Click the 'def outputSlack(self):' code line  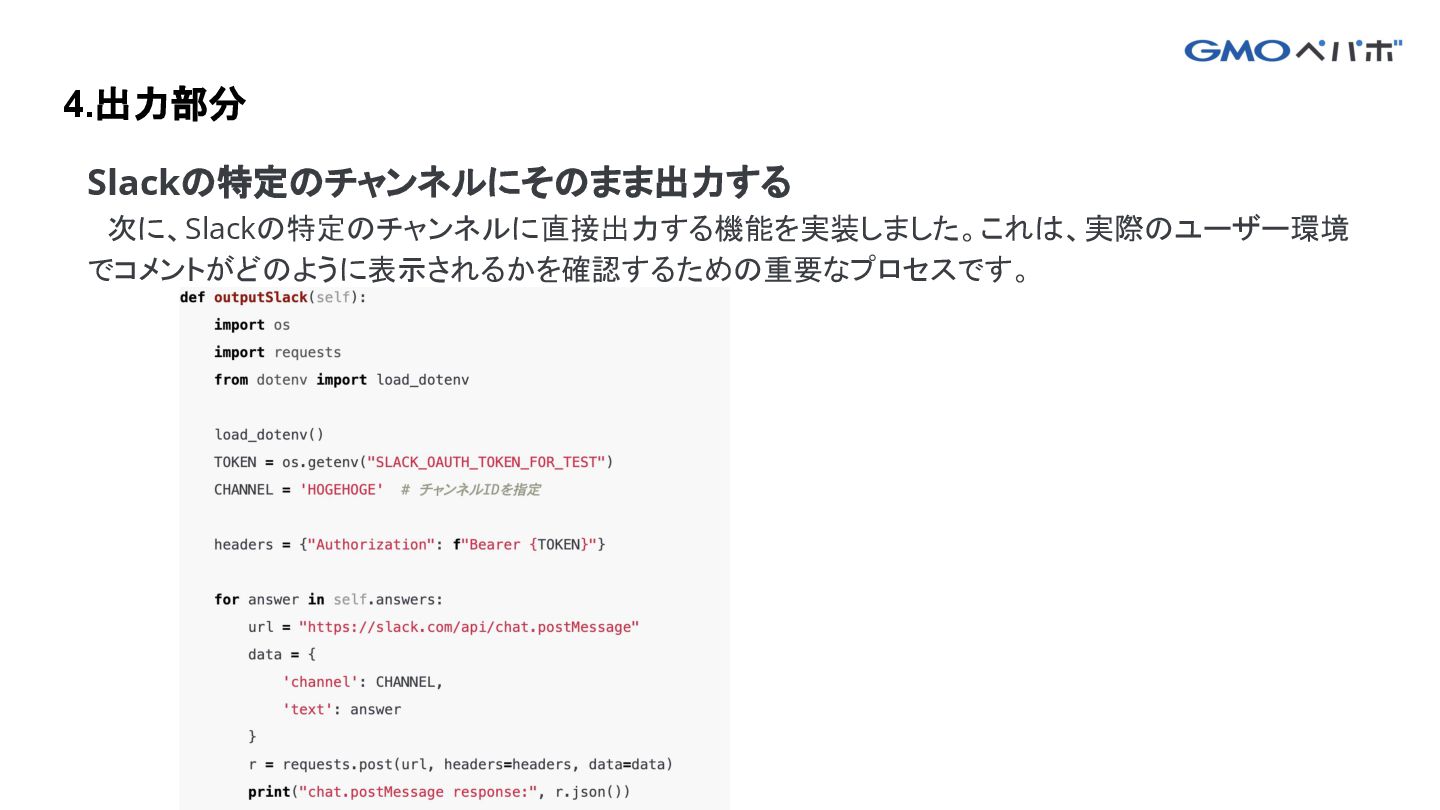coord(273,298)
